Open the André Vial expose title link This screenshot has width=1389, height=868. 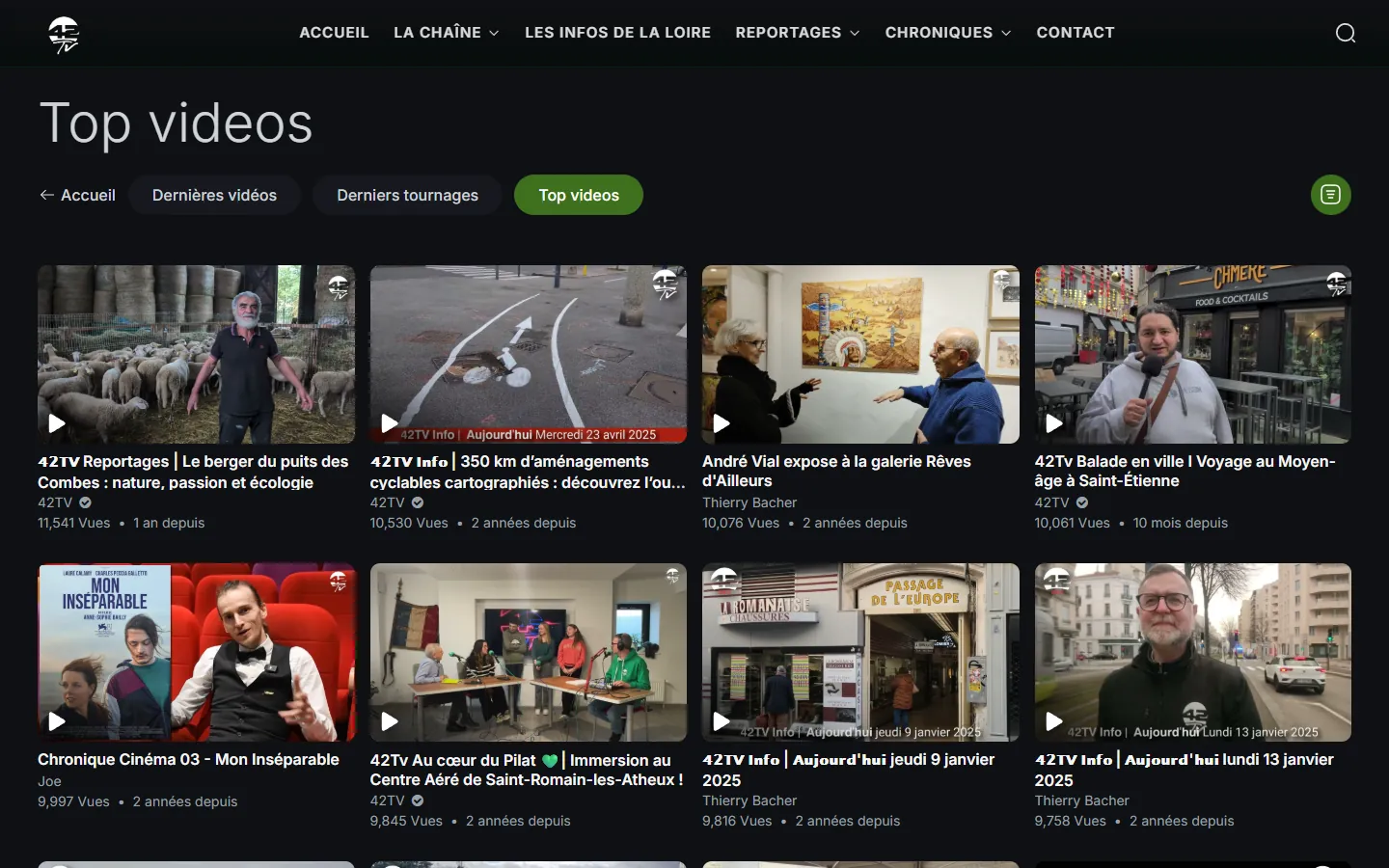(x=836, y=471)
